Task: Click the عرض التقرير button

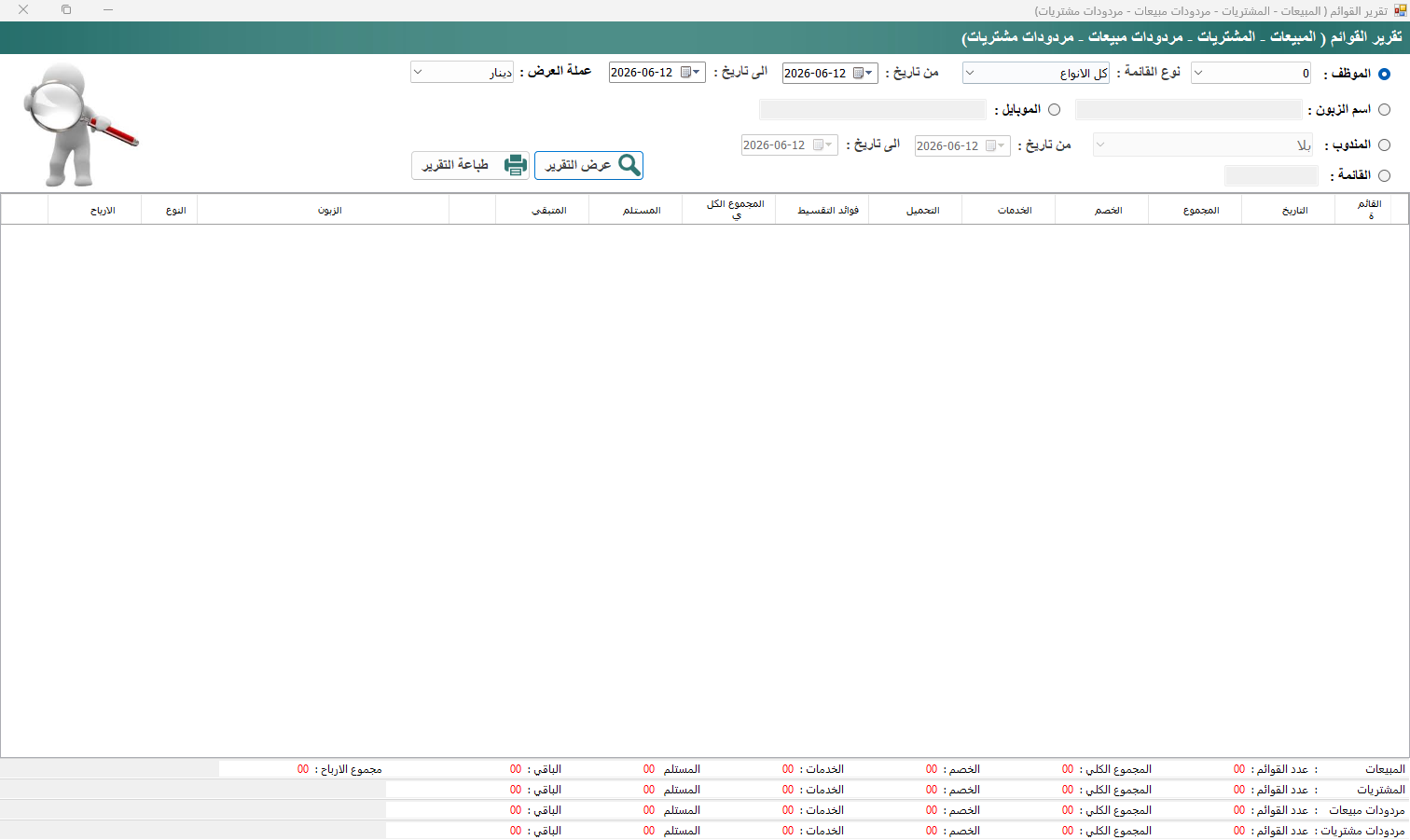Action: click(588, 165)
